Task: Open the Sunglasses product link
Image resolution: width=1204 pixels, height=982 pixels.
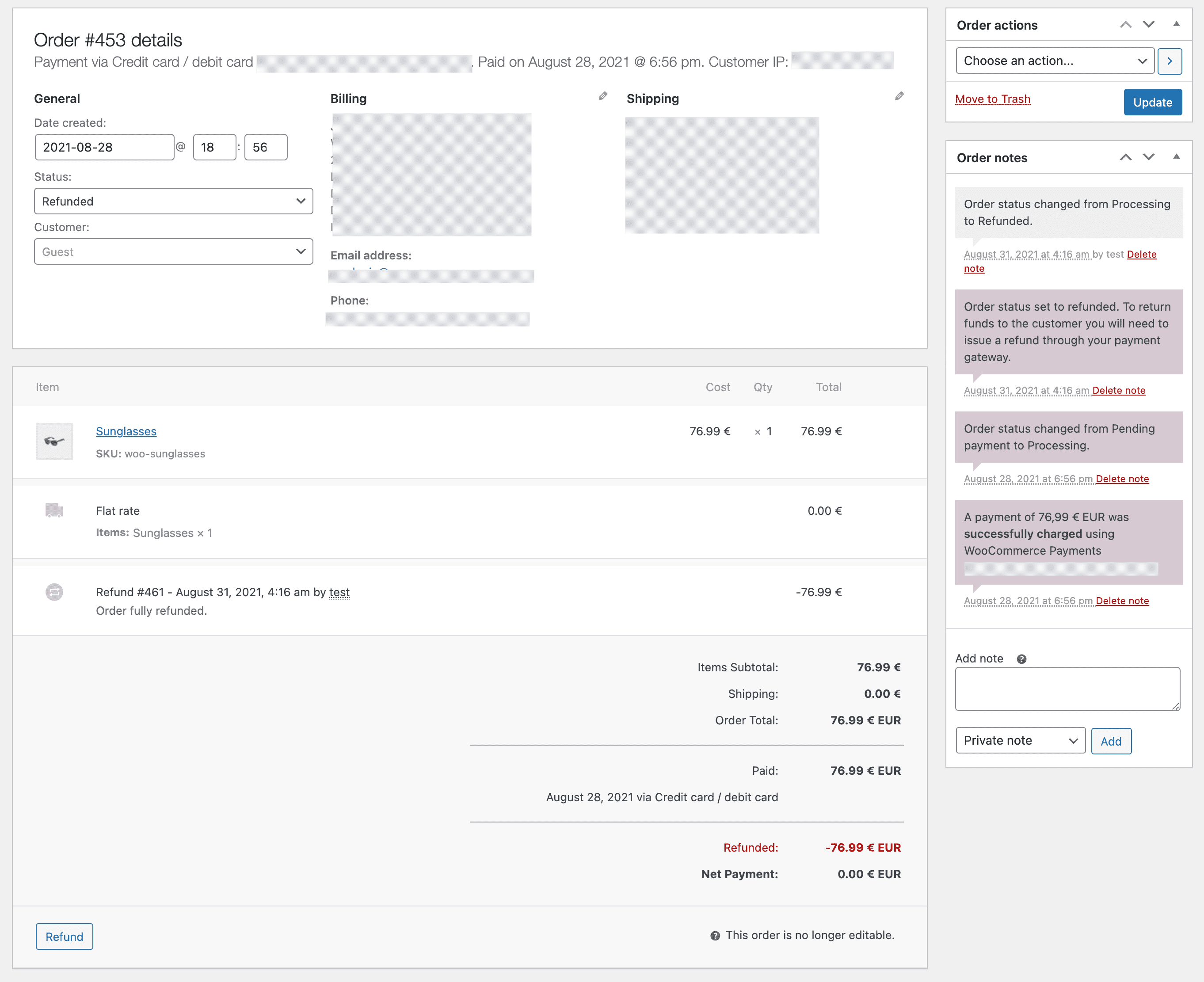Action: (126, 431)
